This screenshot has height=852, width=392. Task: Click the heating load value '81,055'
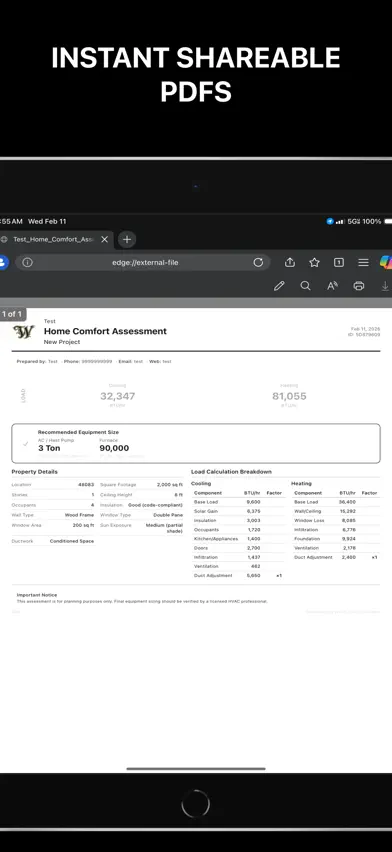(x=289, y=396)
